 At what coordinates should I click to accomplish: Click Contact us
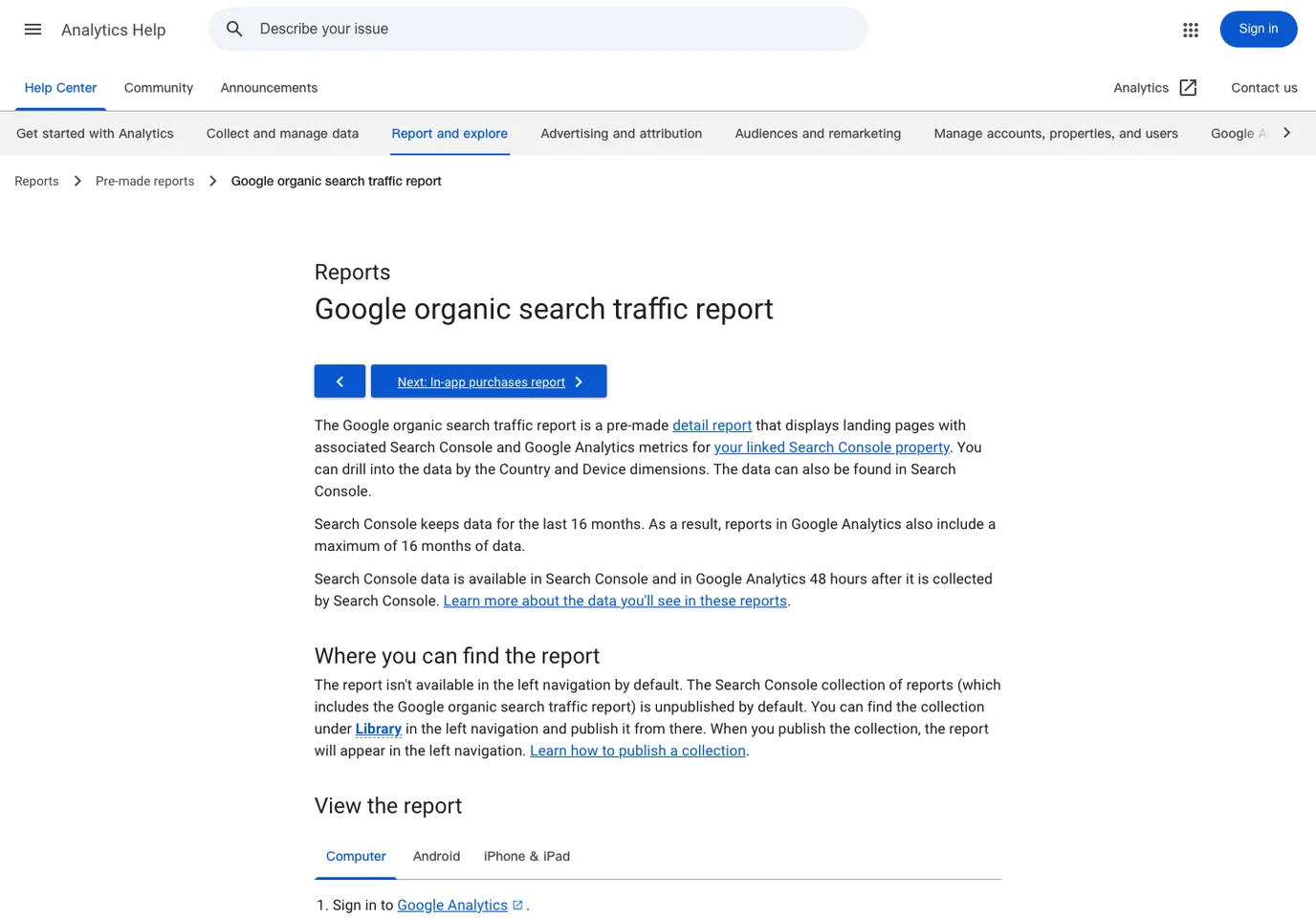(1263, 88)
